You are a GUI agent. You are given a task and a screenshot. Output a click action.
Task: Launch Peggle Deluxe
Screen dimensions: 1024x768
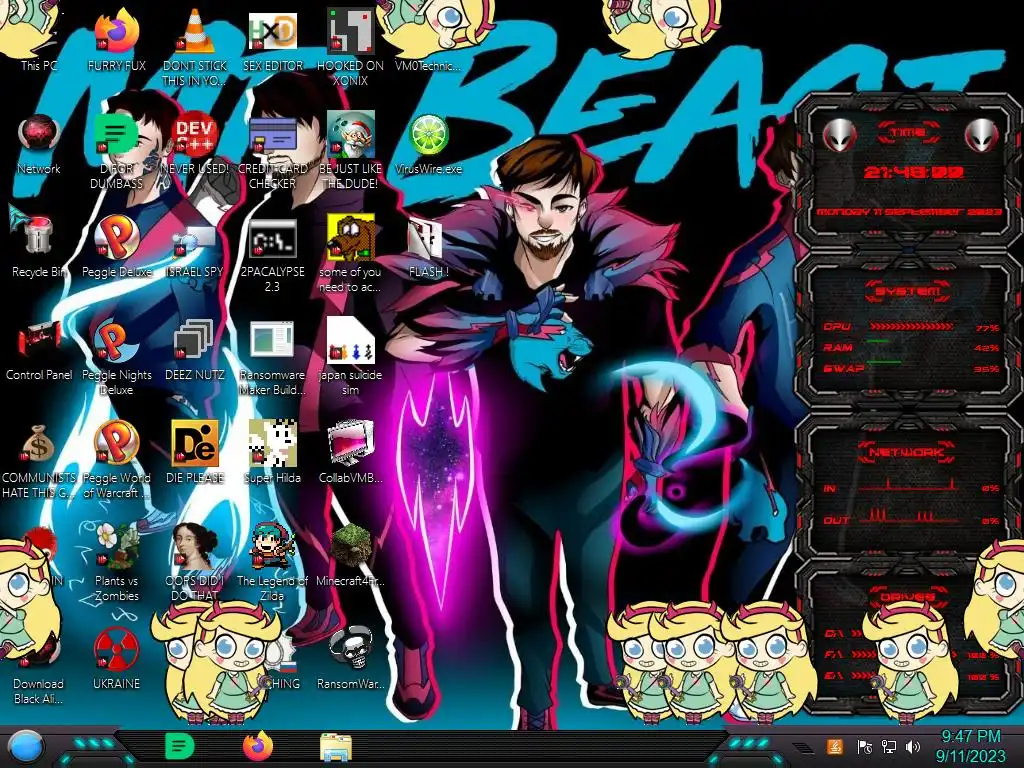(x=116, y=245)
